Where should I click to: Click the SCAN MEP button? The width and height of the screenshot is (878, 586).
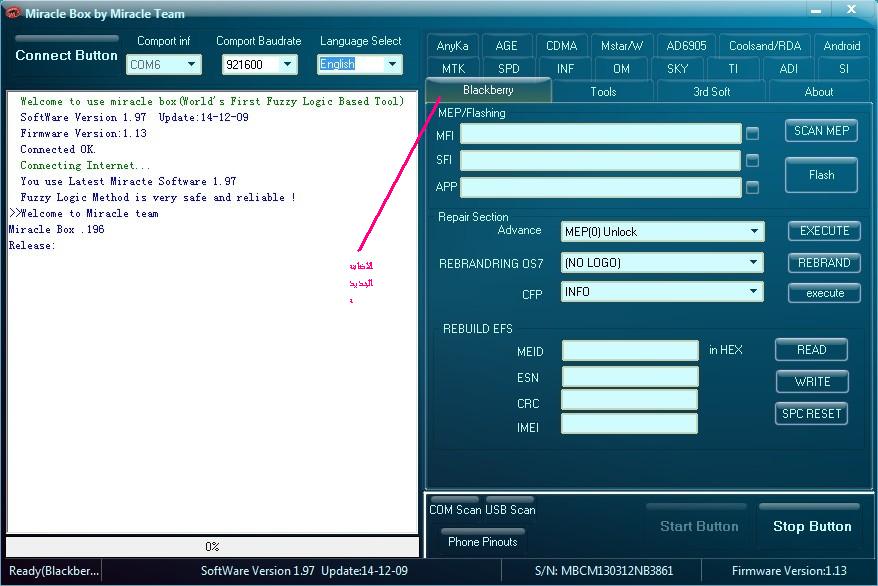point(821,131)
